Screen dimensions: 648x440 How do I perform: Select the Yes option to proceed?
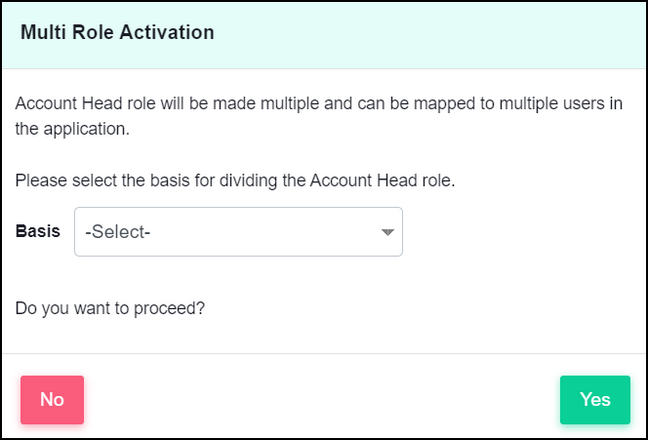point(595,400)
